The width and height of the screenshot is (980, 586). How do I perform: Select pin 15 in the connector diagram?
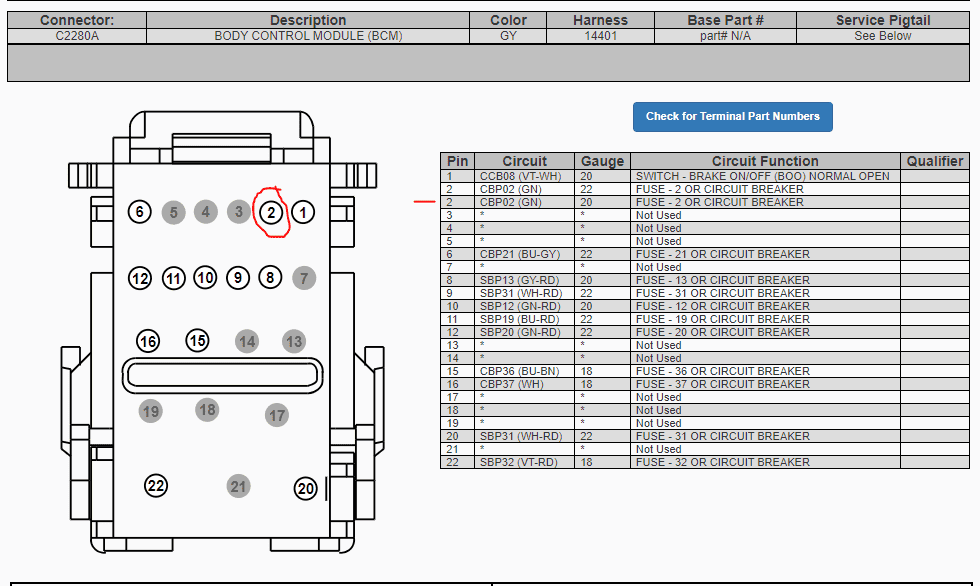coord(198,341)
